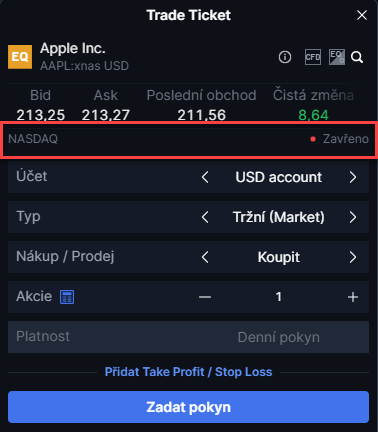The height and width of the screenshot is (432, 378).
Task: Switch to previous order type before Tržní (Market)
Action: [x=205, y=217]
